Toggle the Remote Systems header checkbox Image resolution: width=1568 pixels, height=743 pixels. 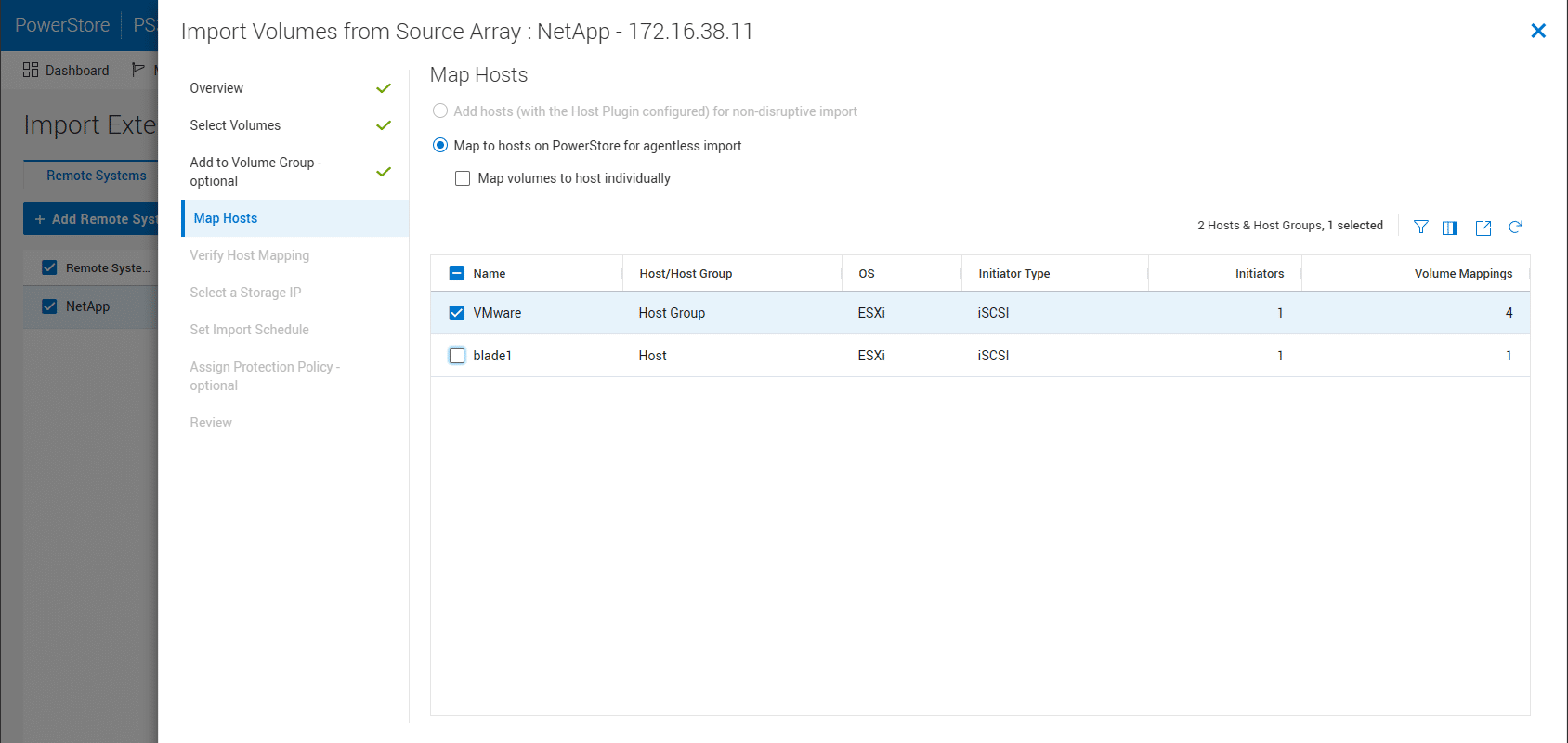pyautogui.click(x=49, y=267)
